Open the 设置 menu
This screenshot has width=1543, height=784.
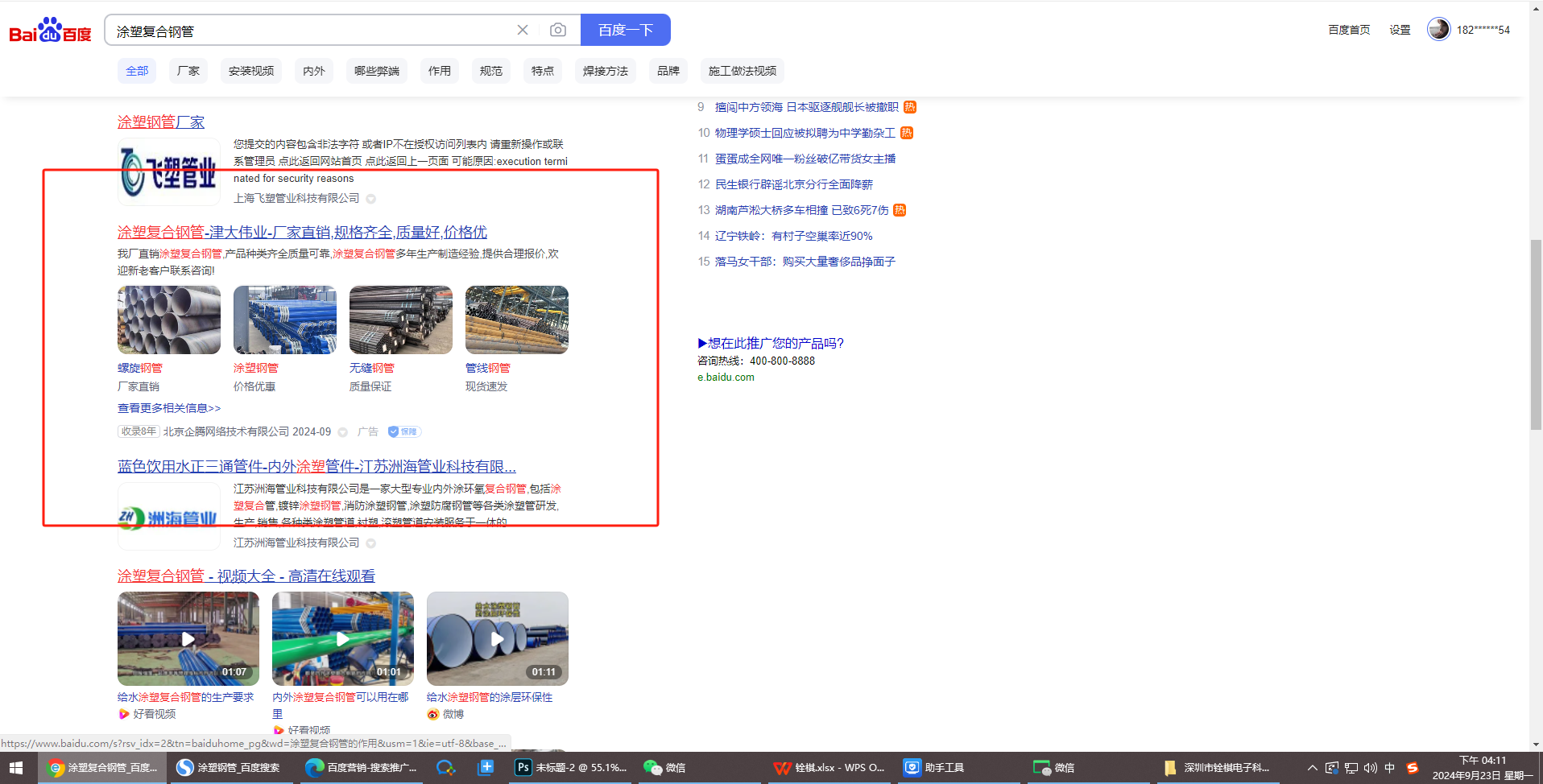[1400, 30]
